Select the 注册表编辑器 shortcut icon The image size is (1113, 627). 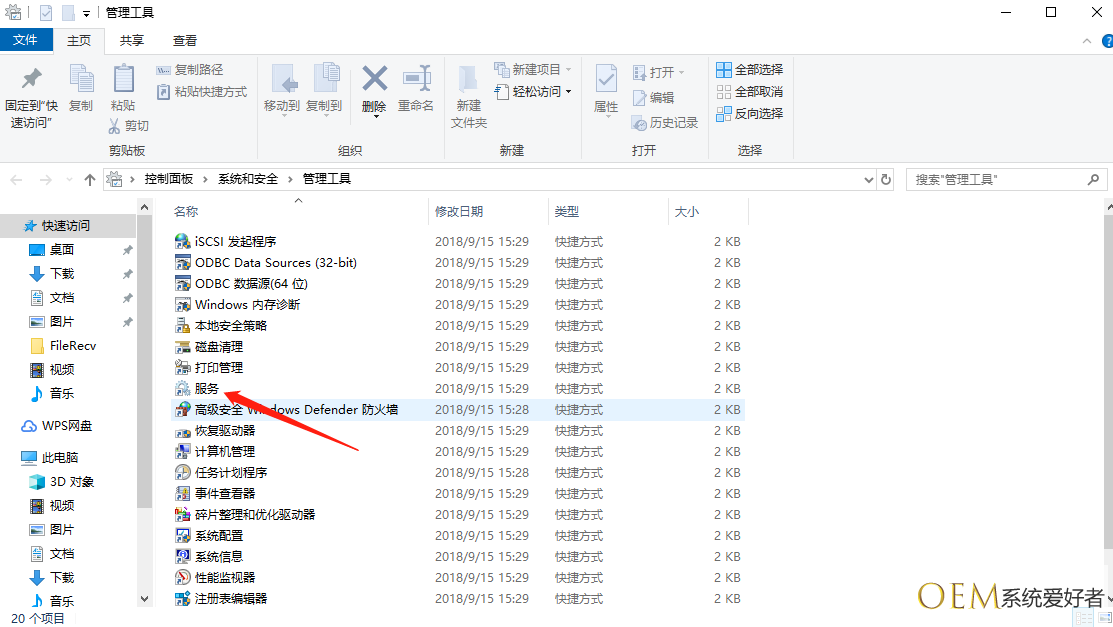[x=183, y=599]
